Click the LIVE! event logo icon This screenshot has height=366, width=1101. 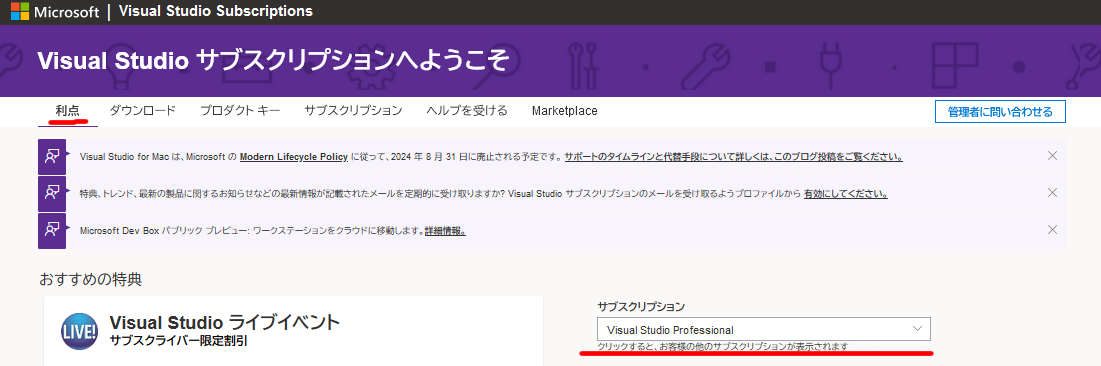[79, 331]
